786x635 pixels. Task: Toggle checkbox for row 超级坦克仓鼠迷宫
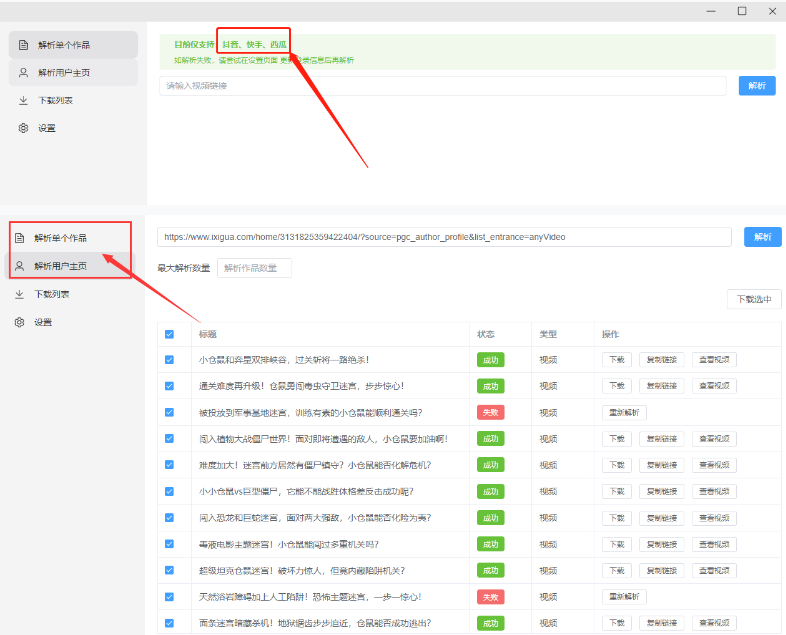(x=169, y=570)
